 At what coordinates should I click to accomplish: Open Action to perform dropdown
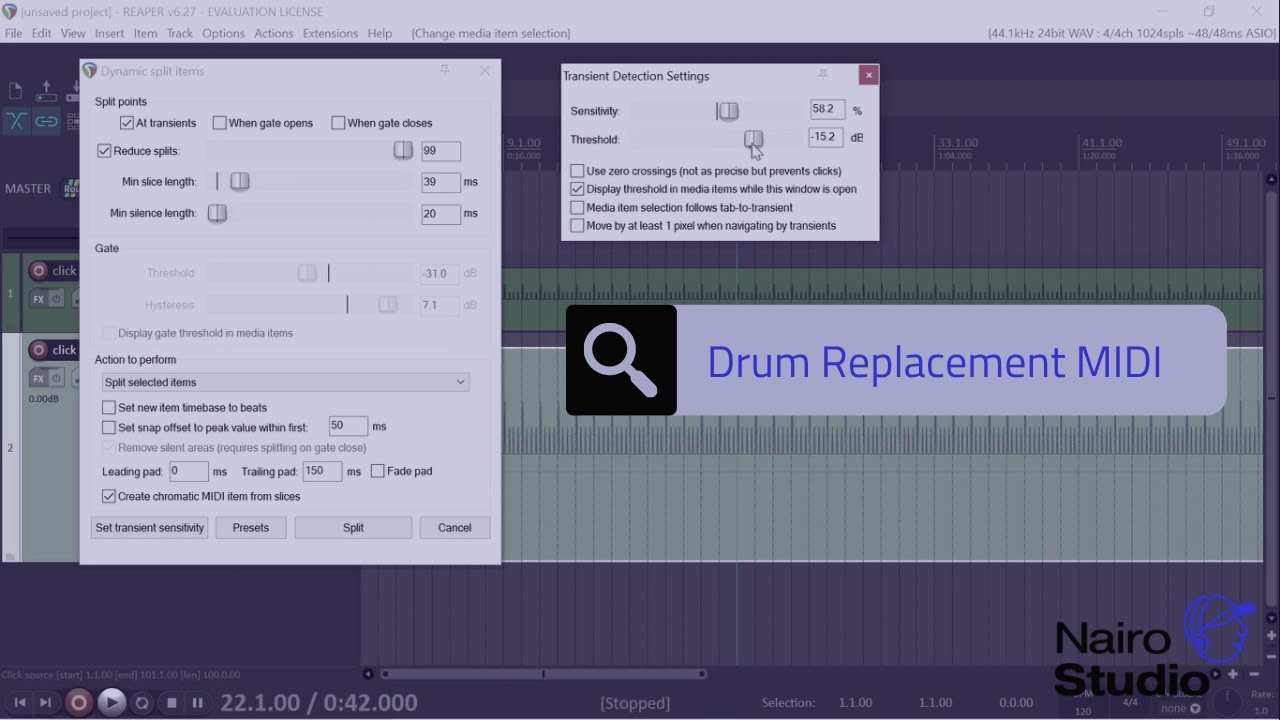point(286,382)
